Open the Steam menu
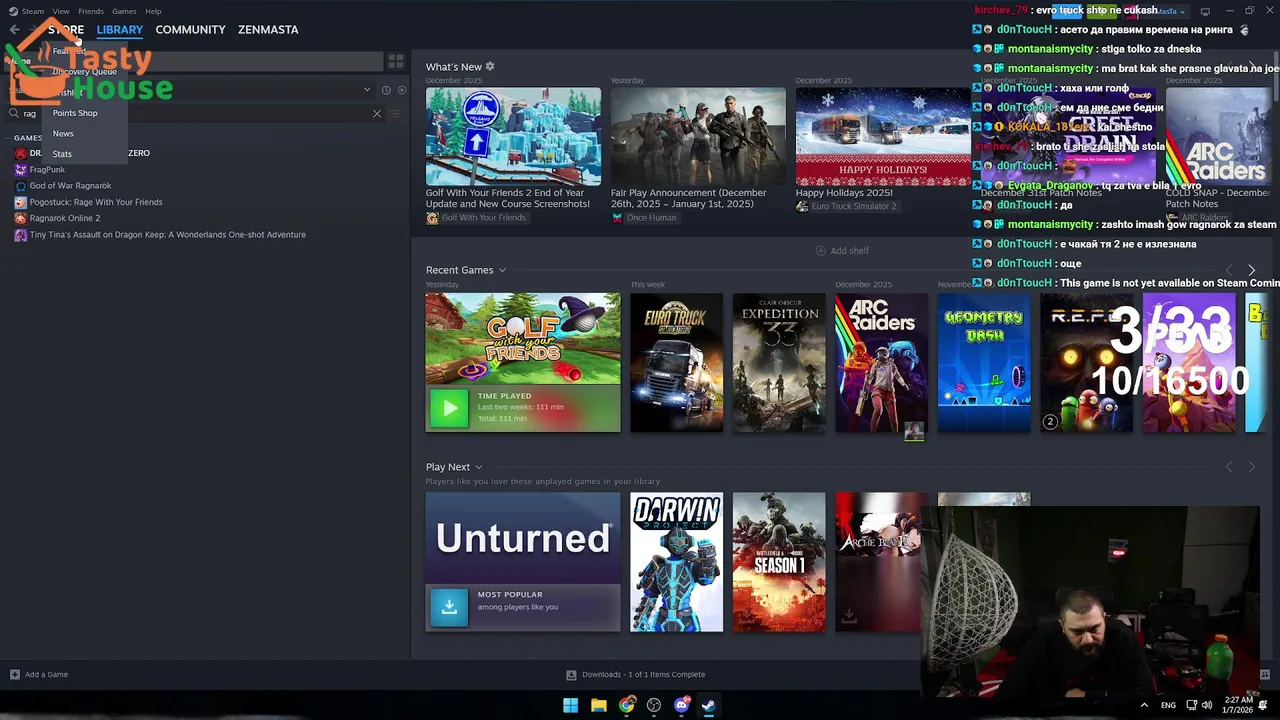This screenshot has height=720, width=1280. 32,11
